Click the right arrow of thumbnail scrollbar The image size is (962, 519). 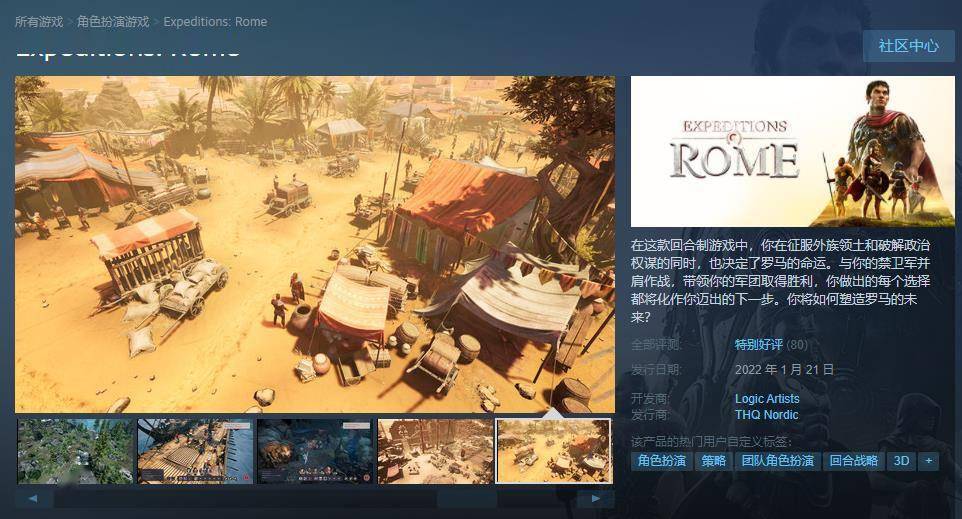(596, 498)
